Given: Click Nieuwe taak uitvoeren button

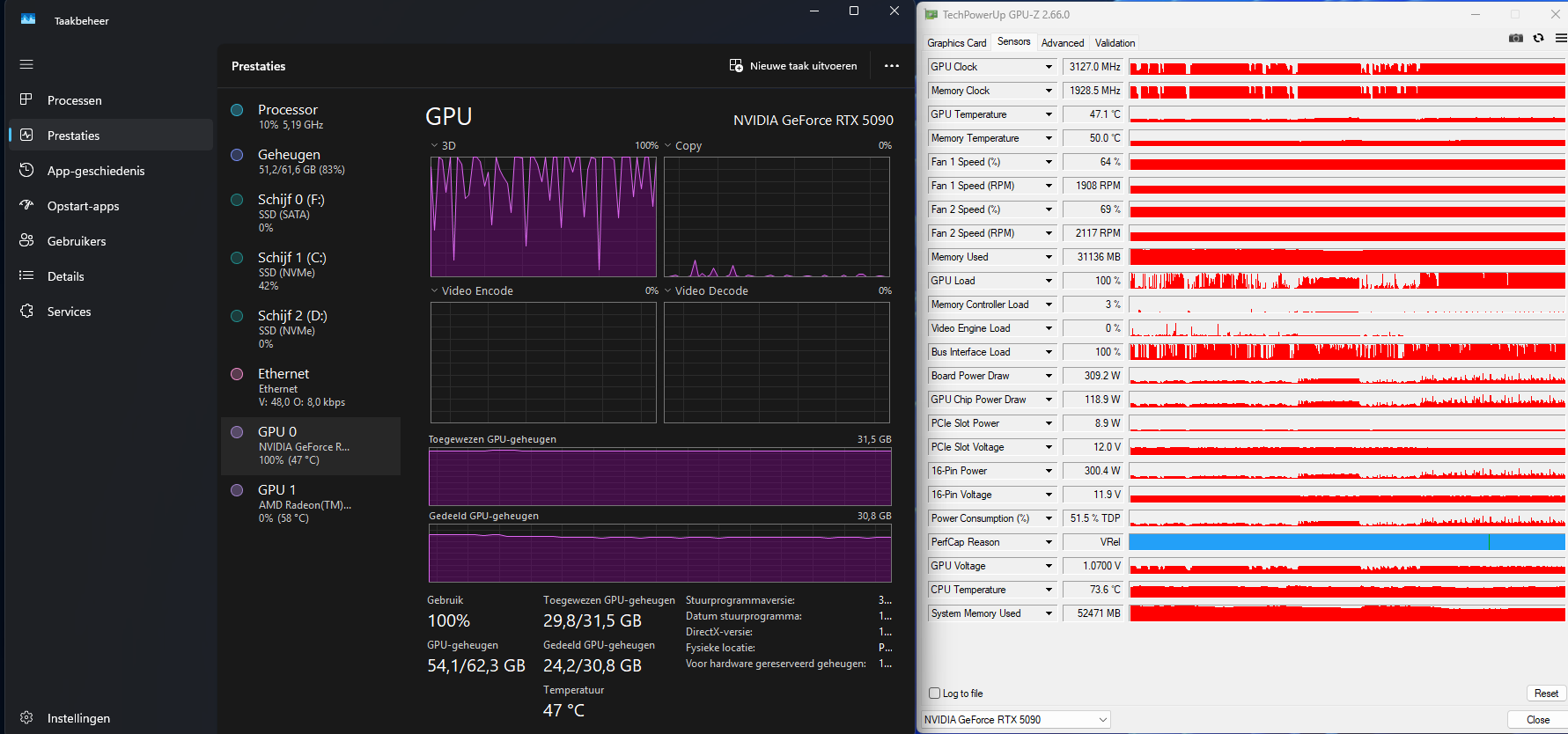Looking at the screenshot, I should pos(793,66).
